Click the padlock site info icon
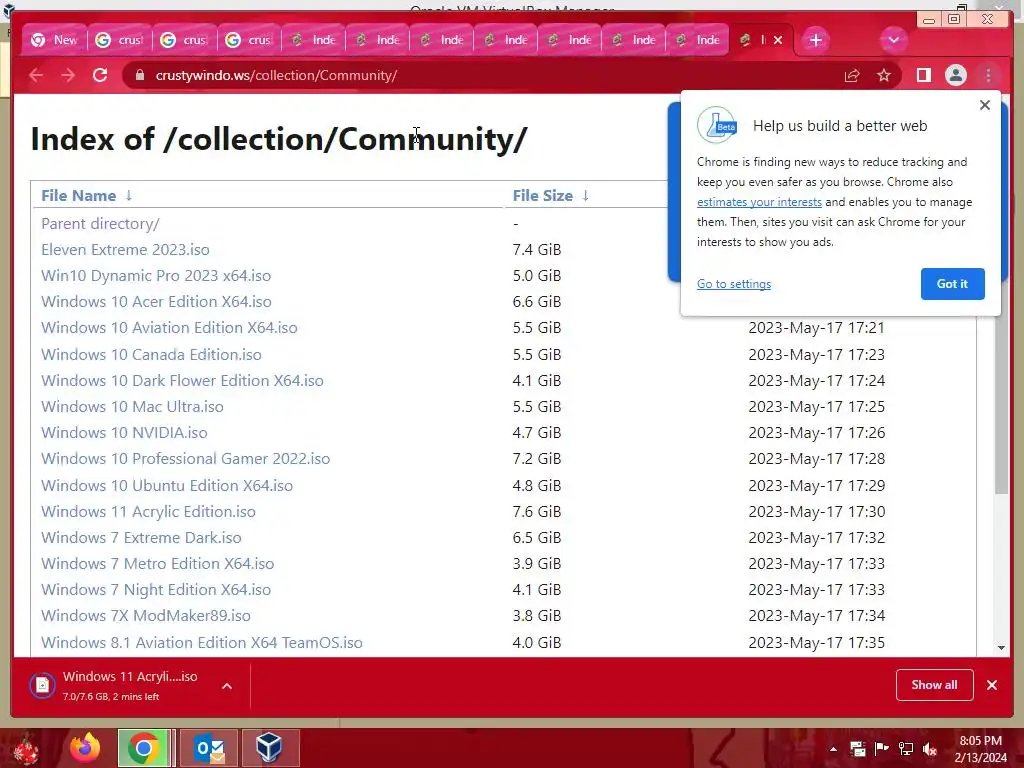 coord(139,75)
